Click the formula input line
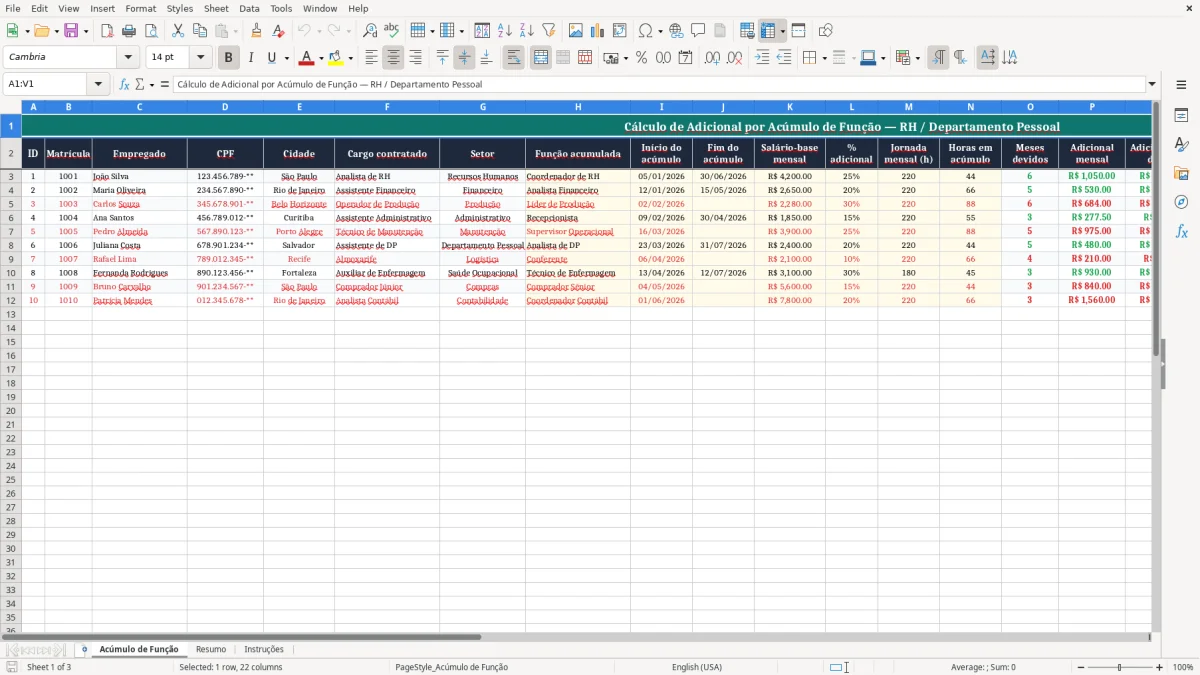 pos(659,85)
